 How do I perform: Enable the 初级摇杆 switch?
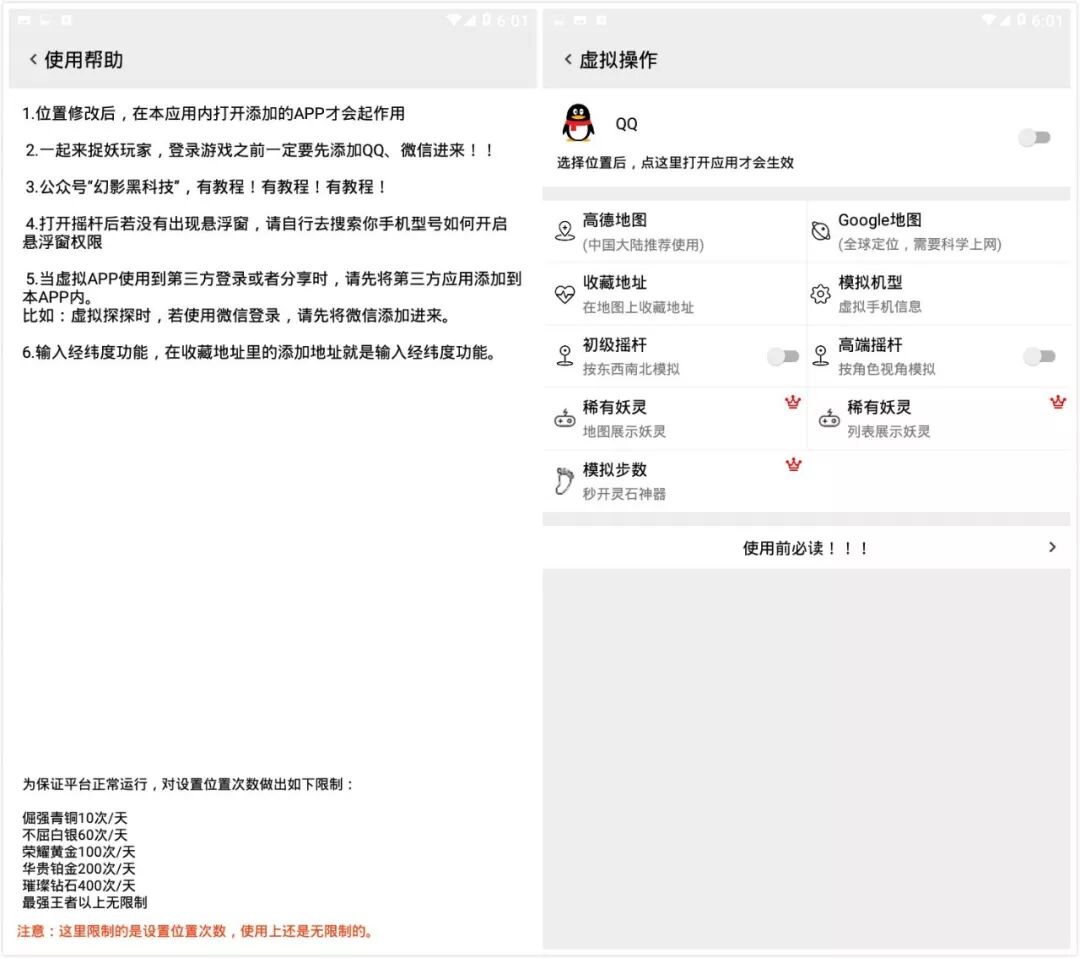(x=783, y=356)
